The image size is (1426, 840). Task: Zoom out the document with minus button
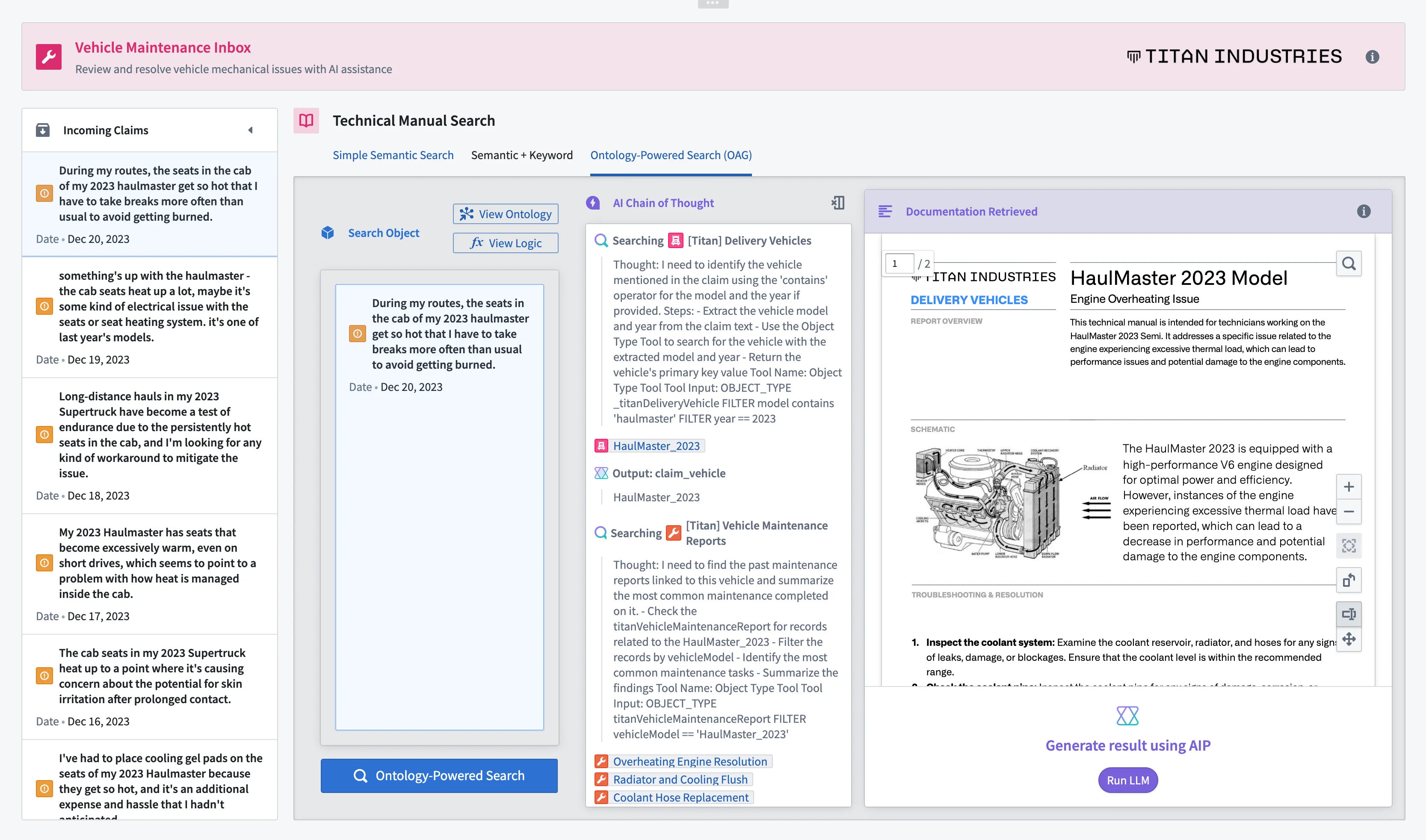[1349, 512]
